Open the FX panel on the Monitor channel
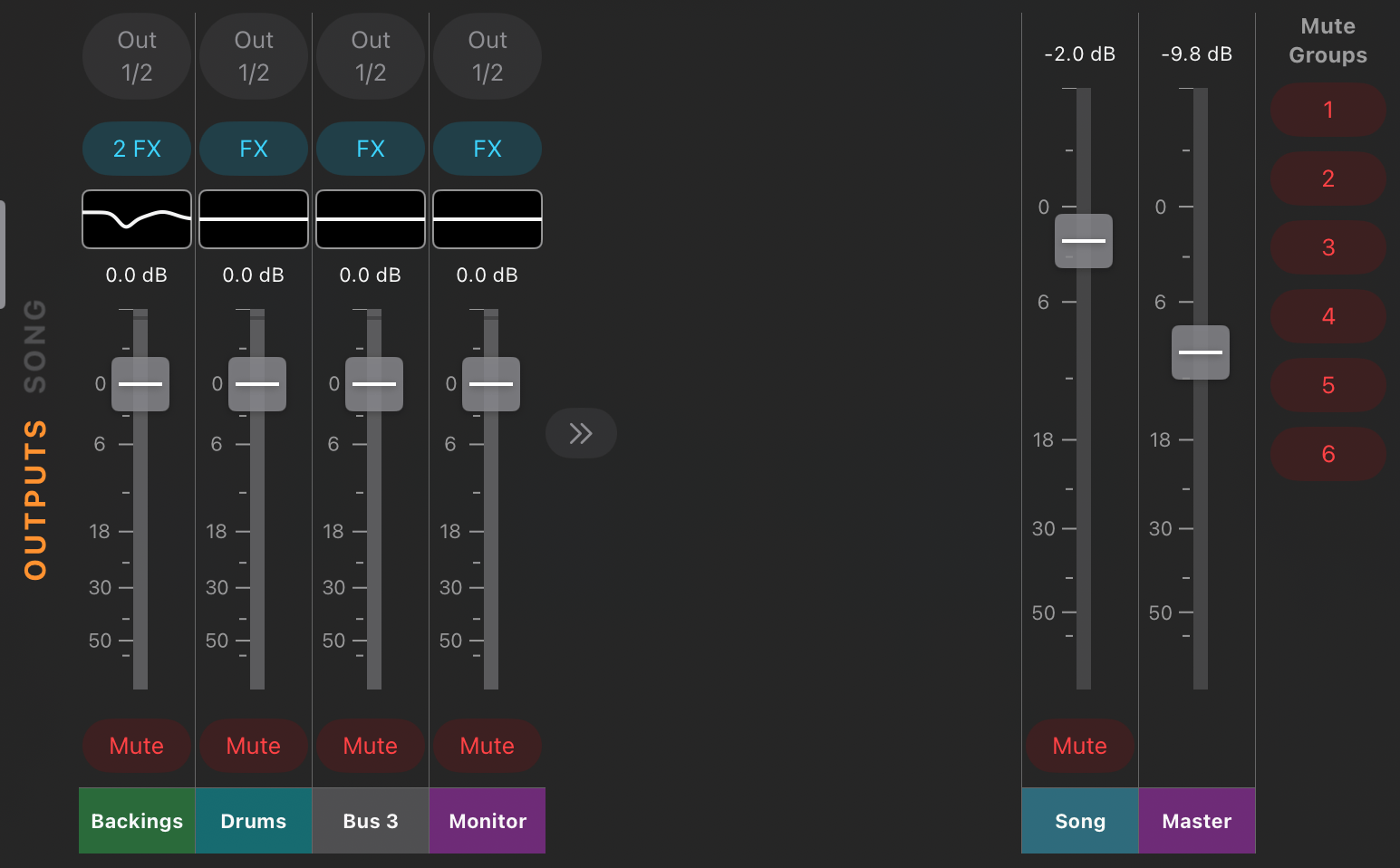The image size is (1400, 868). click(x=487, y=149)
